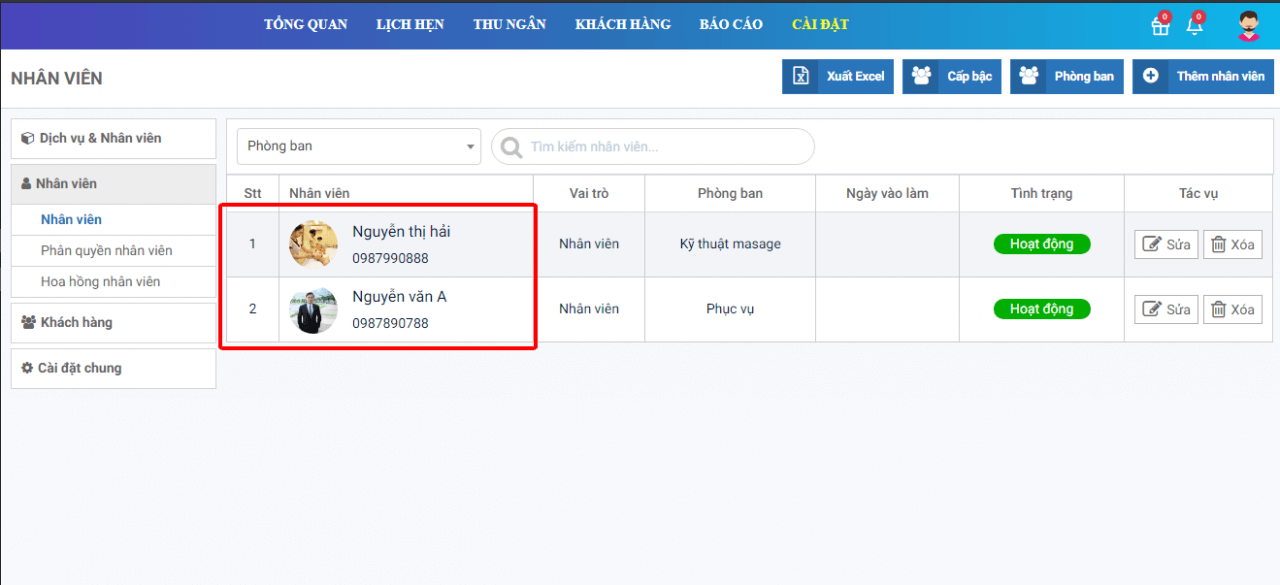Toggle Hoạt động status for Nguyễn thị hải
This screenshot has height=585, width=1280.
1041,244
